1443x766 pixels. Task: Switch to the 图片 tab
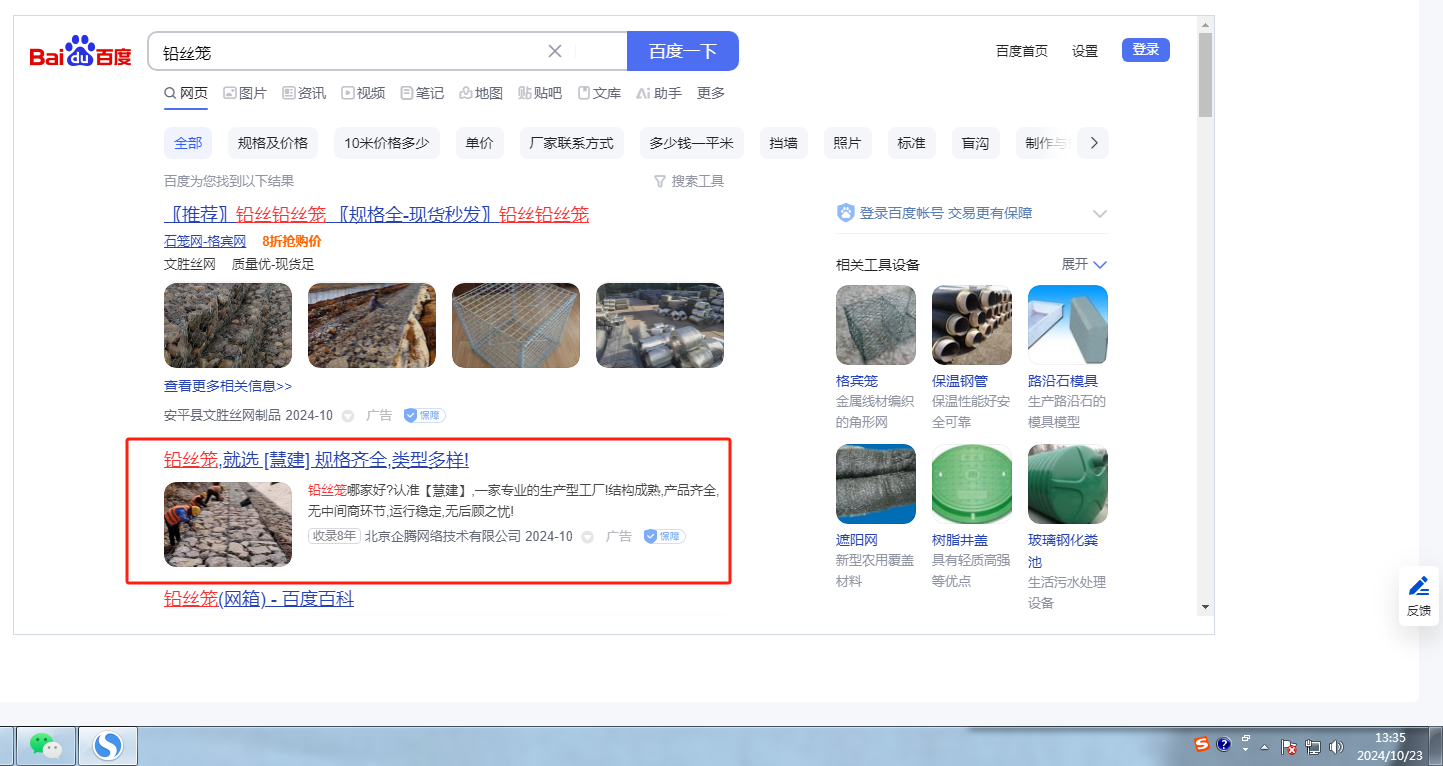tap(245, 93)
